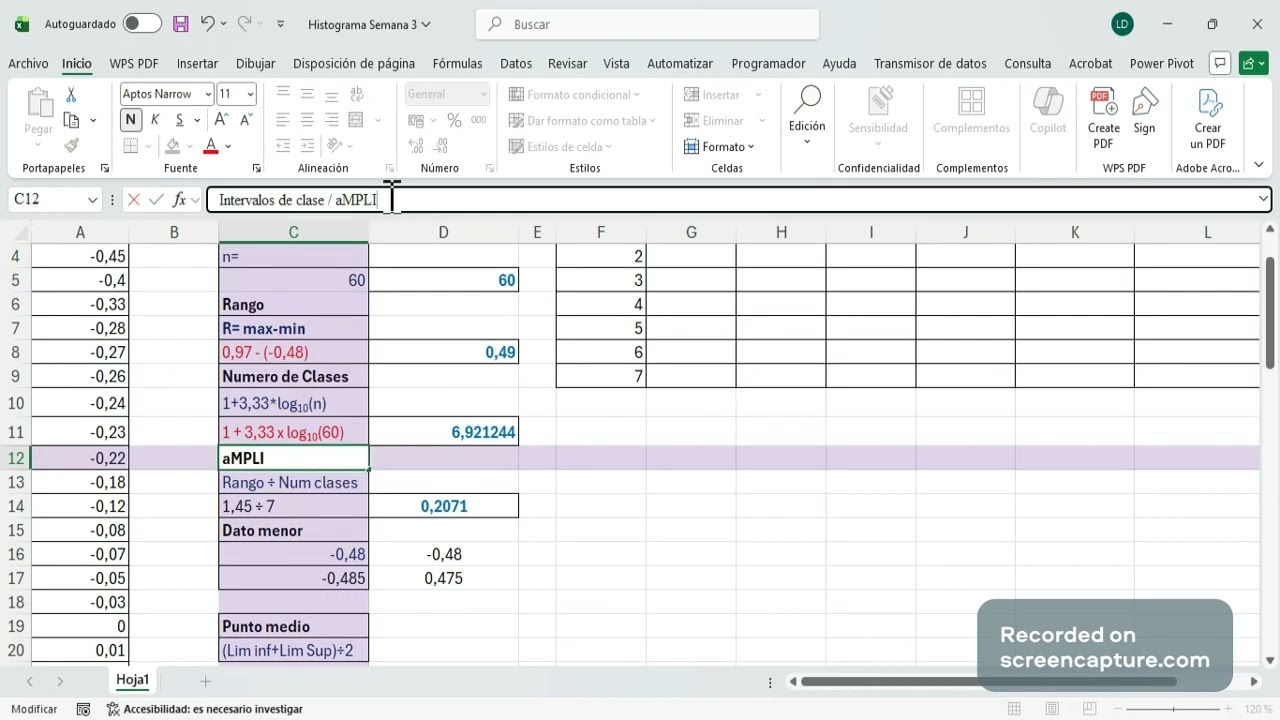Click the Undo arrow icon
Viewport: 1280px width, 720px height.
207,24
